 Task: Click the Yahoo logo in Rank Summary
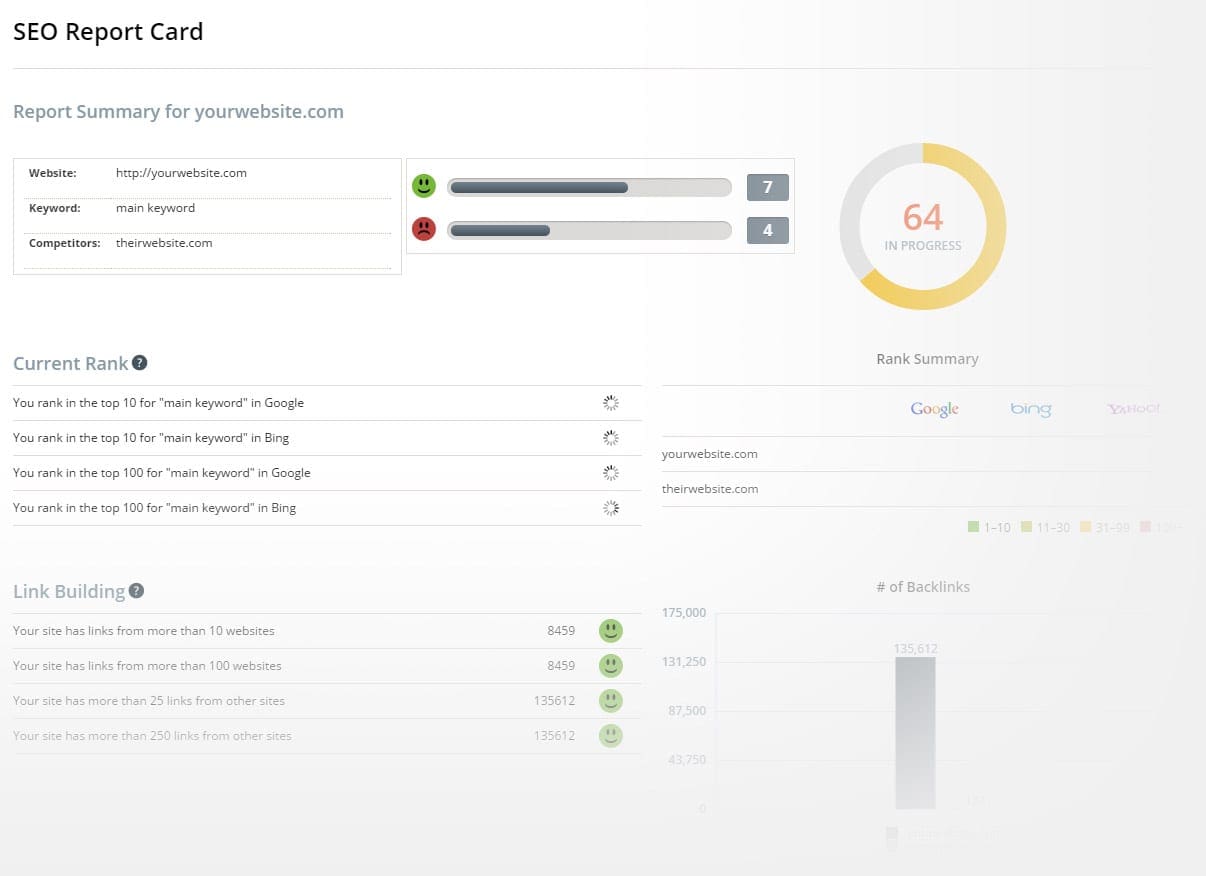[x=1133, y=409]
